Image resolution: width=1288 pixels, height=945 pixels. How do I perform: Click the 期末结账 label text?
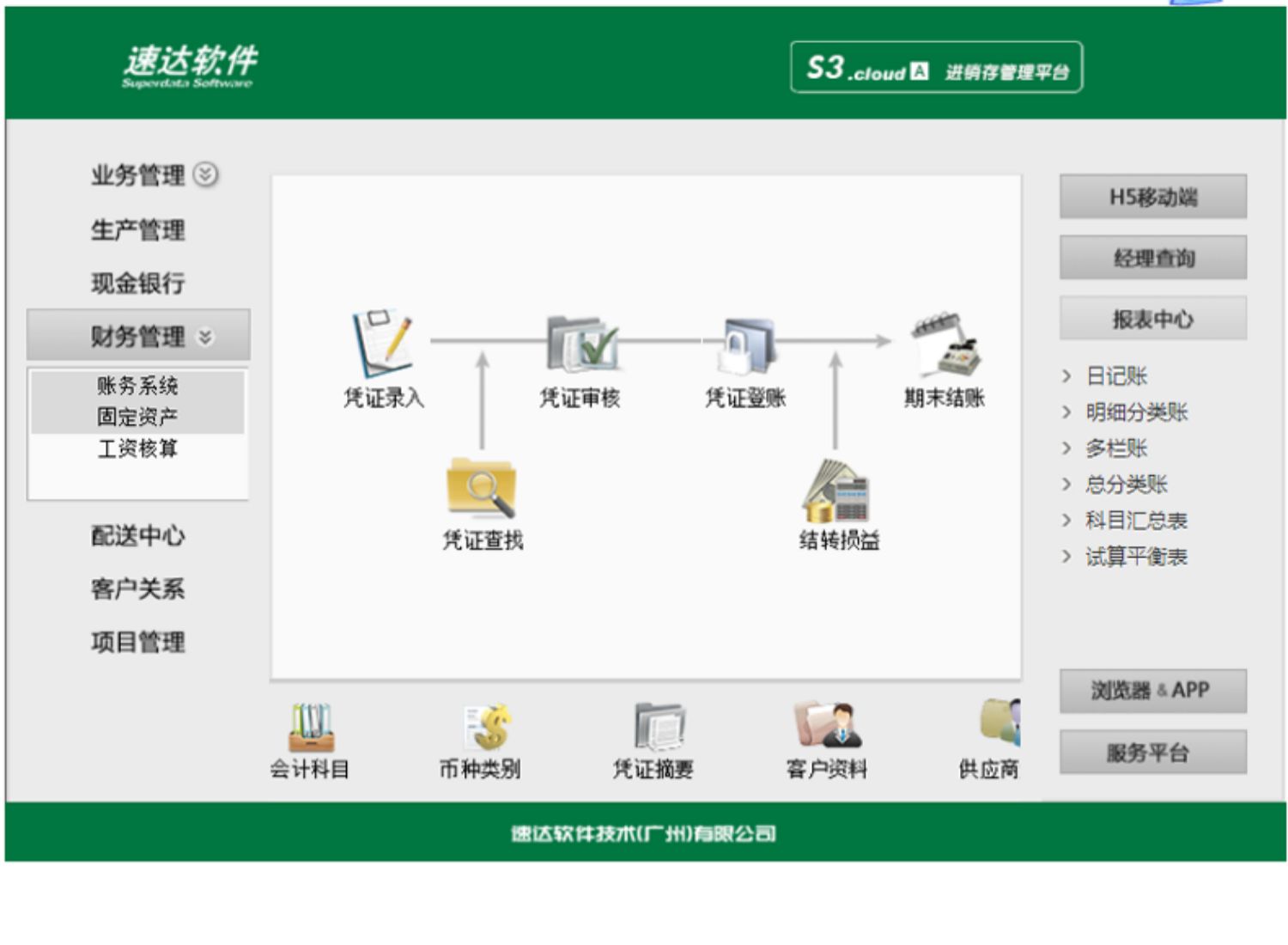(944, 398)
